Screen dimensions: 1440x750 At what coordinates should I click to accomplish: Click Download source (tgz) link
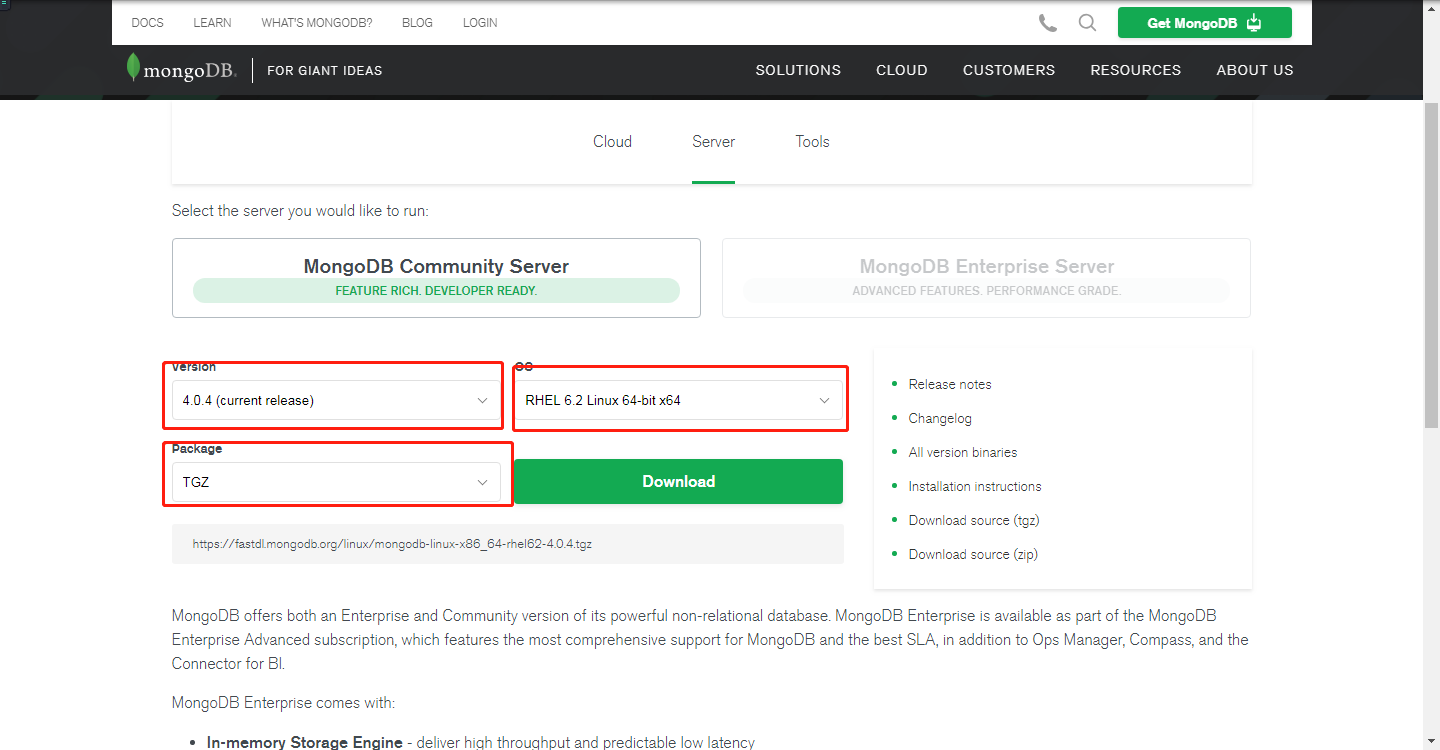[x=974, y=520]
